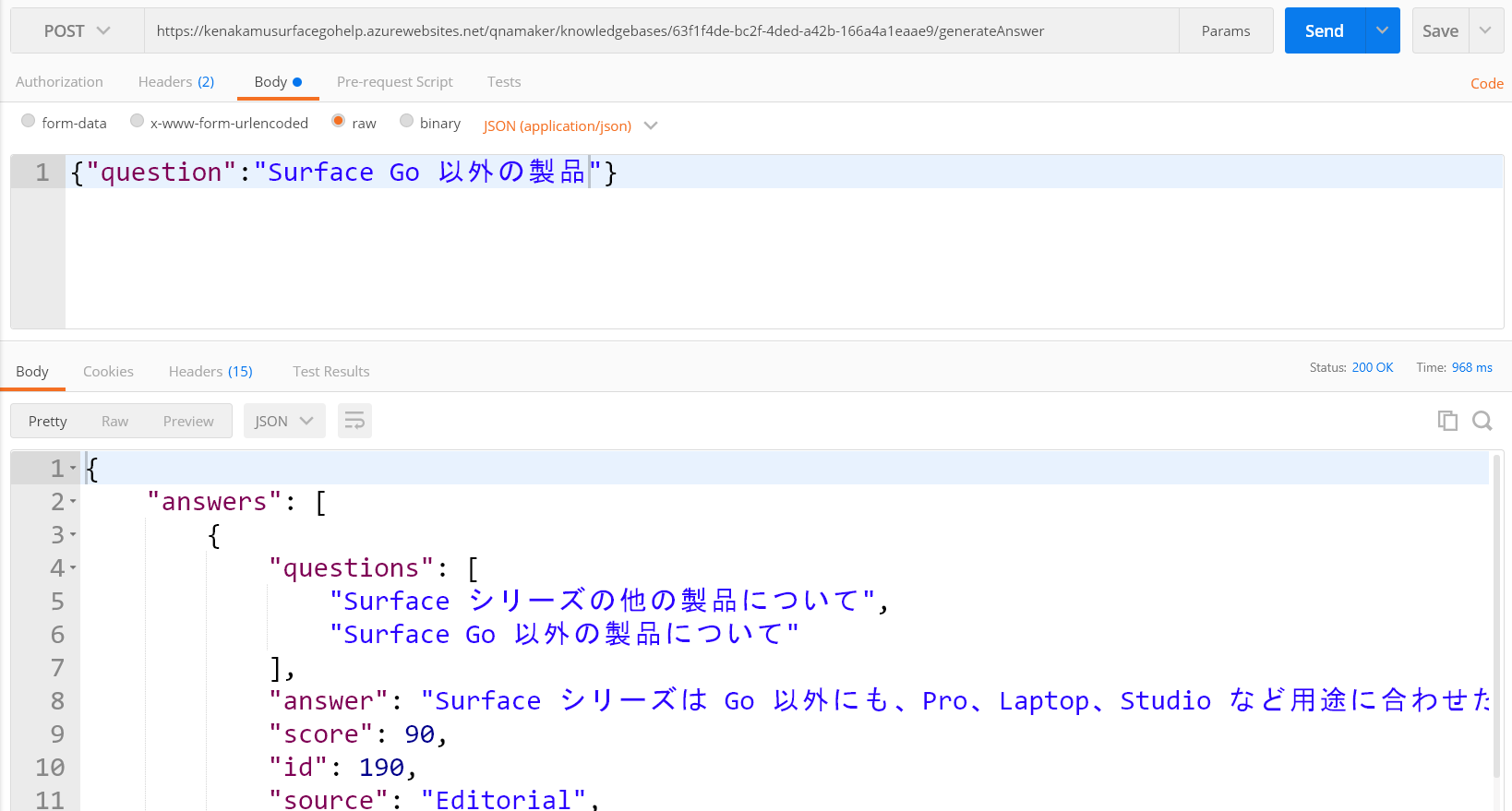The width and height of the screenshot is (1512, 811).
Task: Collapse object fold arrow on line 3
Action: pos(73,535)
